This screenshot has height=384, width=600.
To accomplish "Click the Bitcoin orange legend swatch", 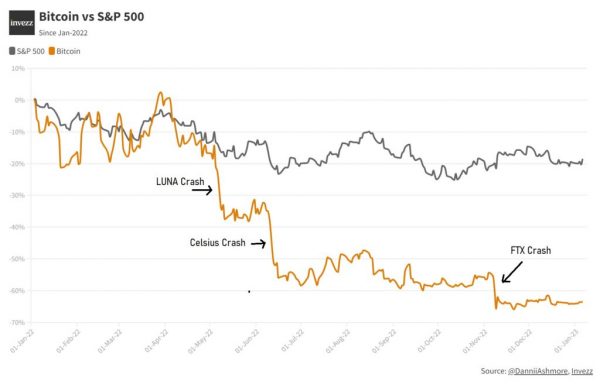I will click(52, 51).
